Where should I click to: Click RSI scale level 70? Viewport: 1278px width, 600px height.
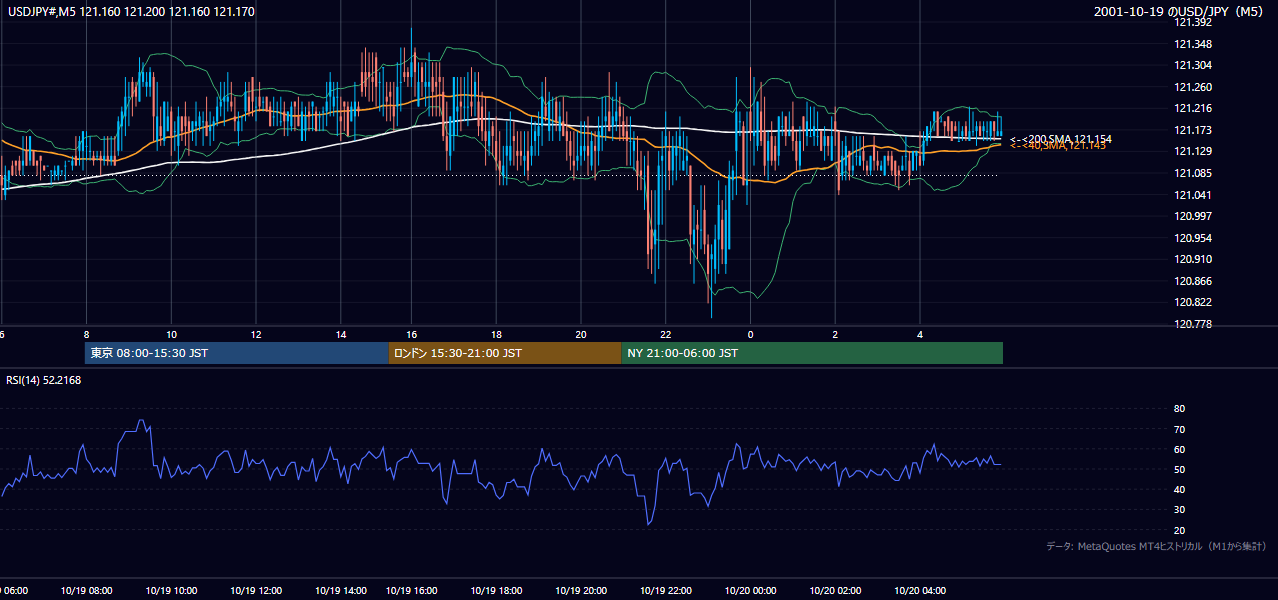pos(1179,429)
